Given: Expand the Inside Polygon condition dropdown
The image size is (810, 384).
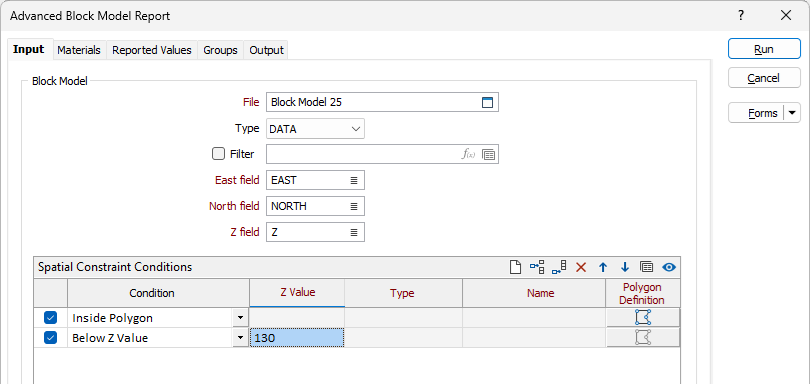Looking at the screenshot, I should [x=240, y=317].
